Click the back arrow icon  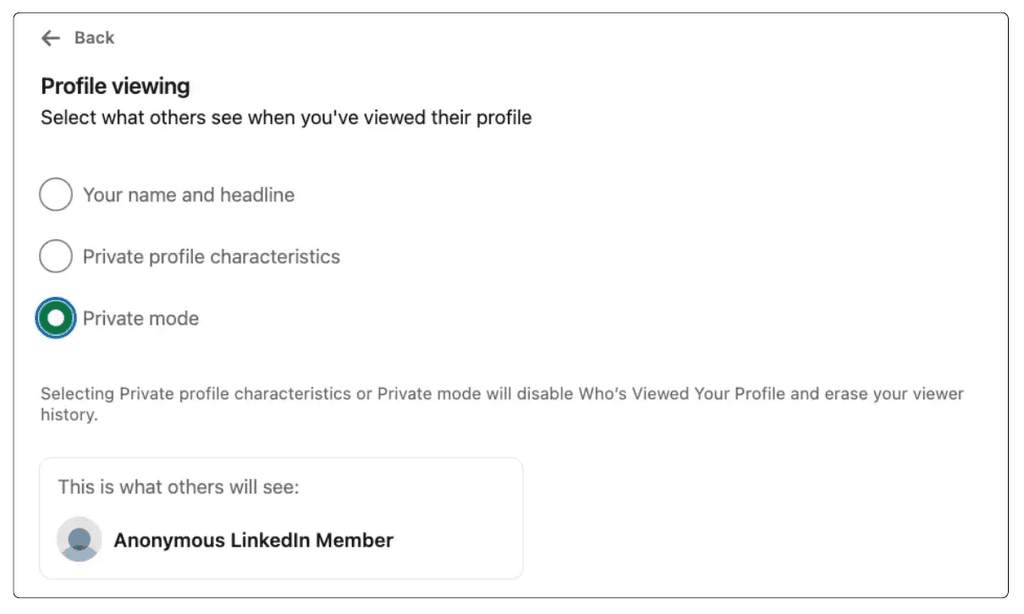coord(50,38)
